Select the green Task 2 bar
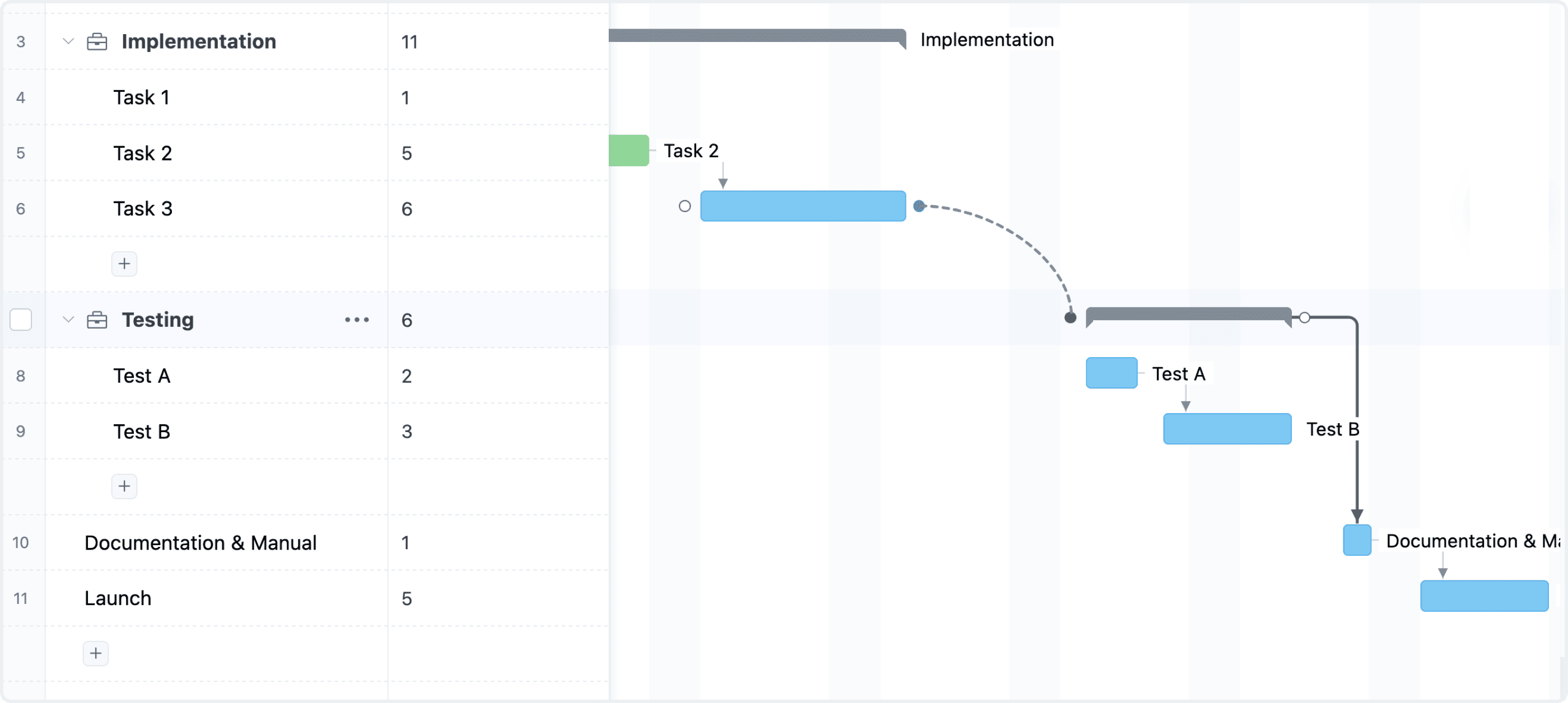Image resolution: width=1568 pixels, height=703 pixels. click(x=628, y=149)
